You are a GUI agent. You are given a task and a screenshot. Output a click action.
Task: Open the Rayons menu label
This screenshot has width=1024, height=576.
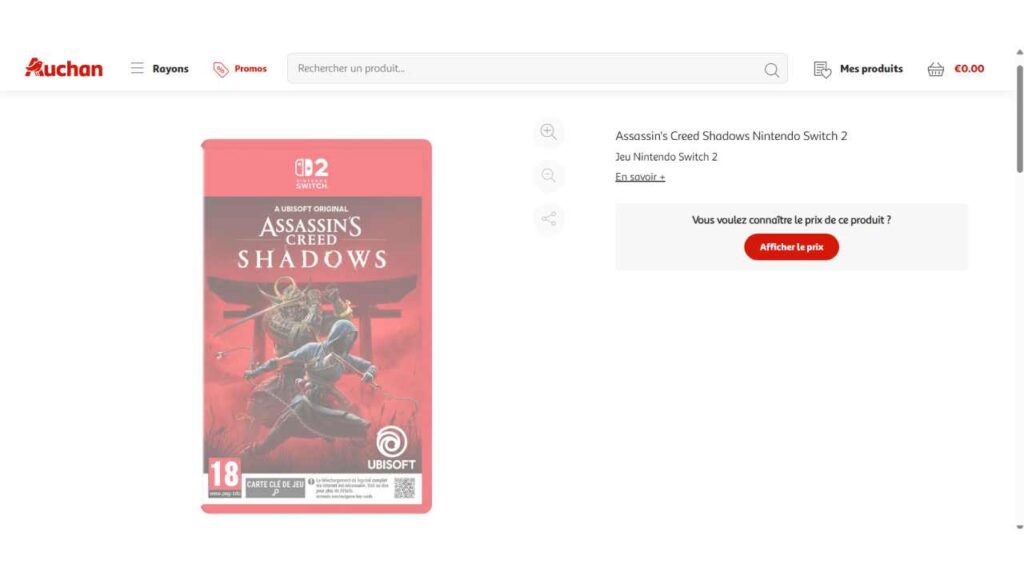[170, 69]
